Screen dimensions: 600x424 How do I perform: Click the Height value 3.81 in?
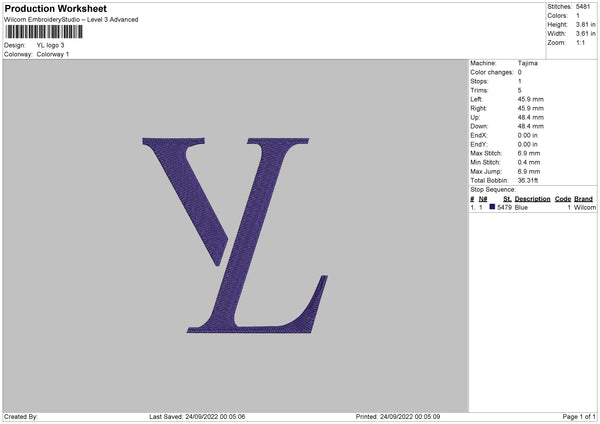(585, 24)
